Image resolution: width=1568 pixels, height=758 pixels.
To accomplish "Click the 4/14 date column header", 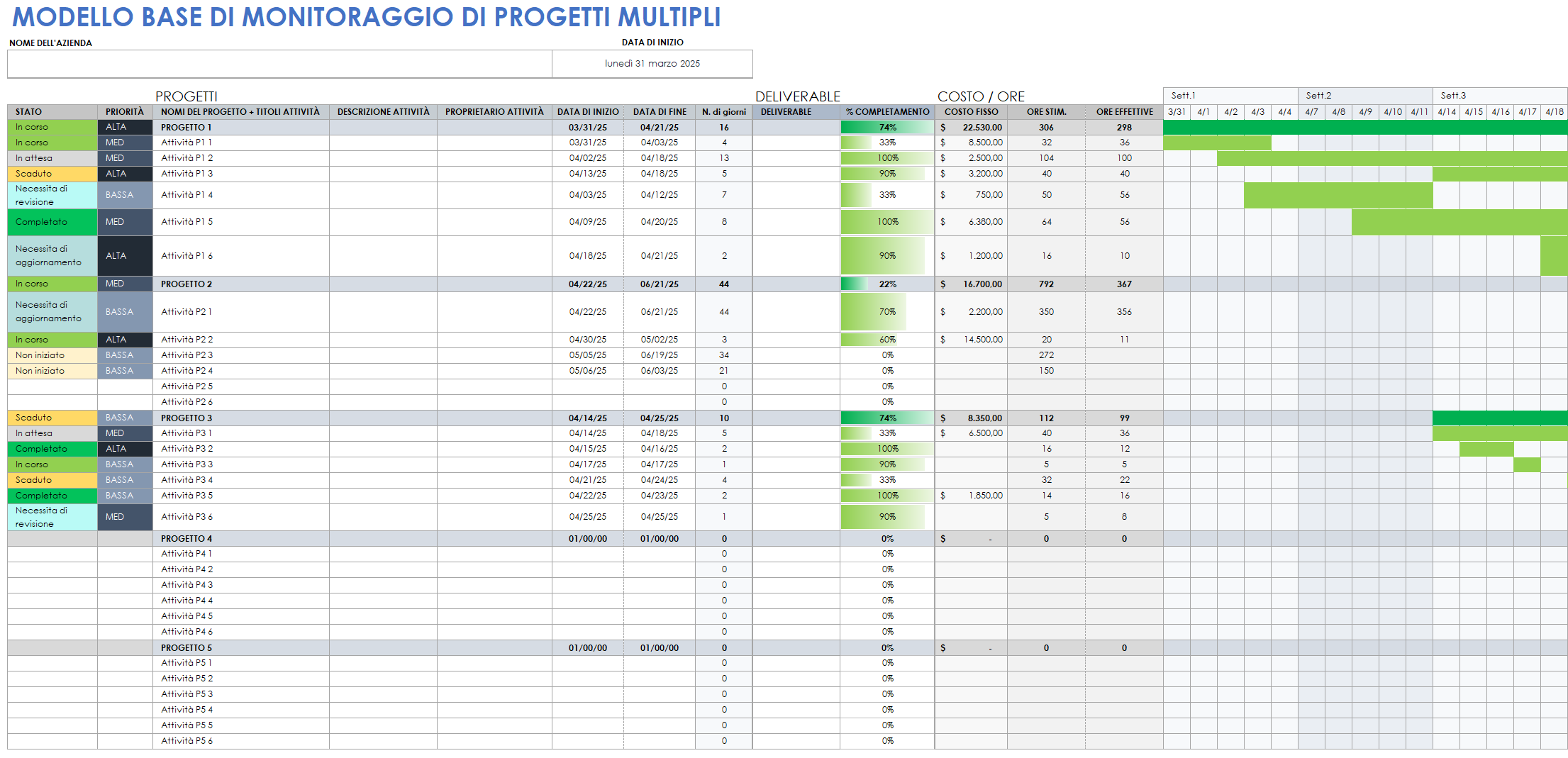I will click(x=1446, y=112).
